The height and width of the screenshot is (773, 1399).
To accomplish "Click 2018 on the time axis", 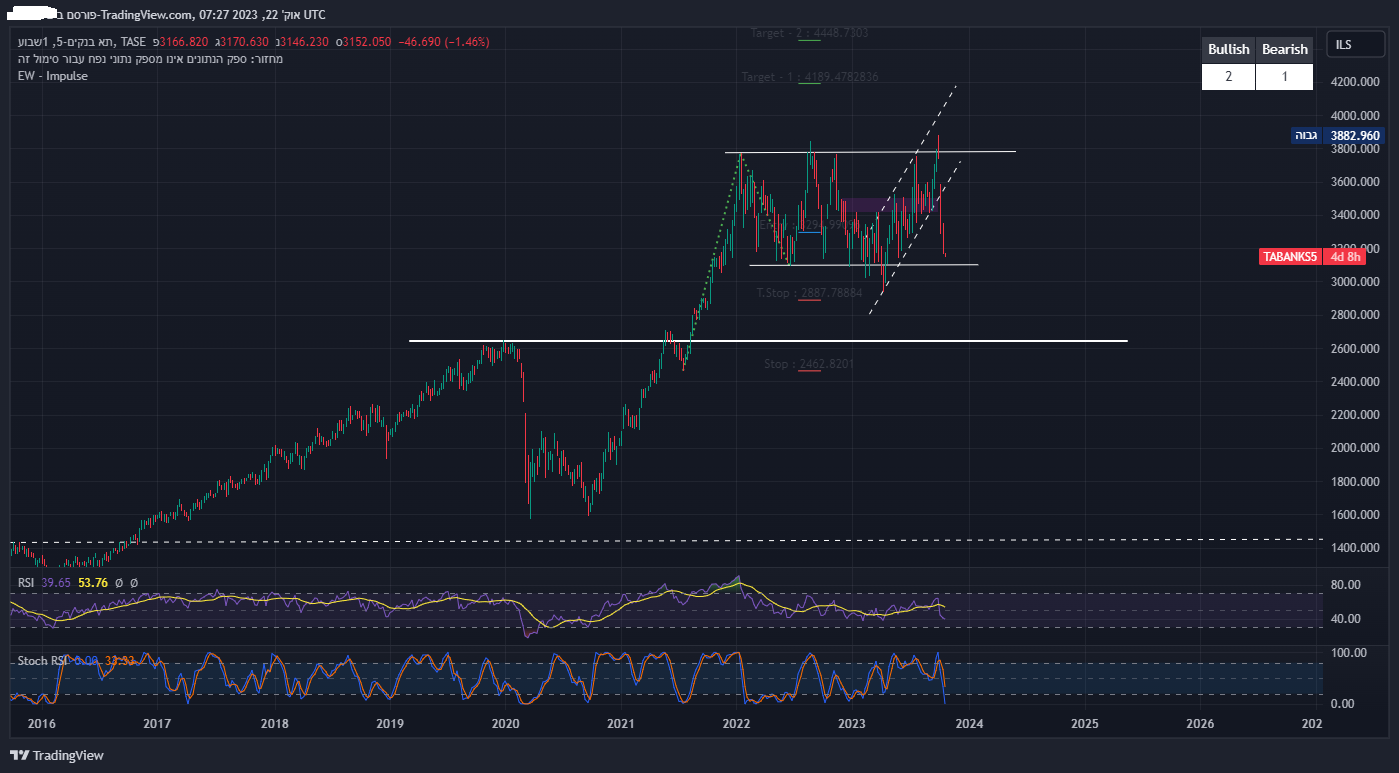I will pos(274,723).
